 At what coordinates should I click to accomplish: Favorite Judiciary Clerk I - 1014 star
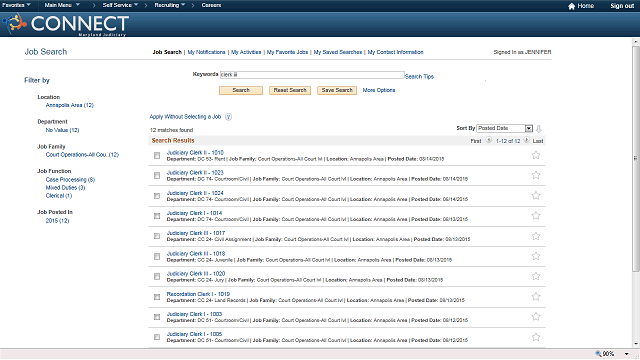coord(536,216)
